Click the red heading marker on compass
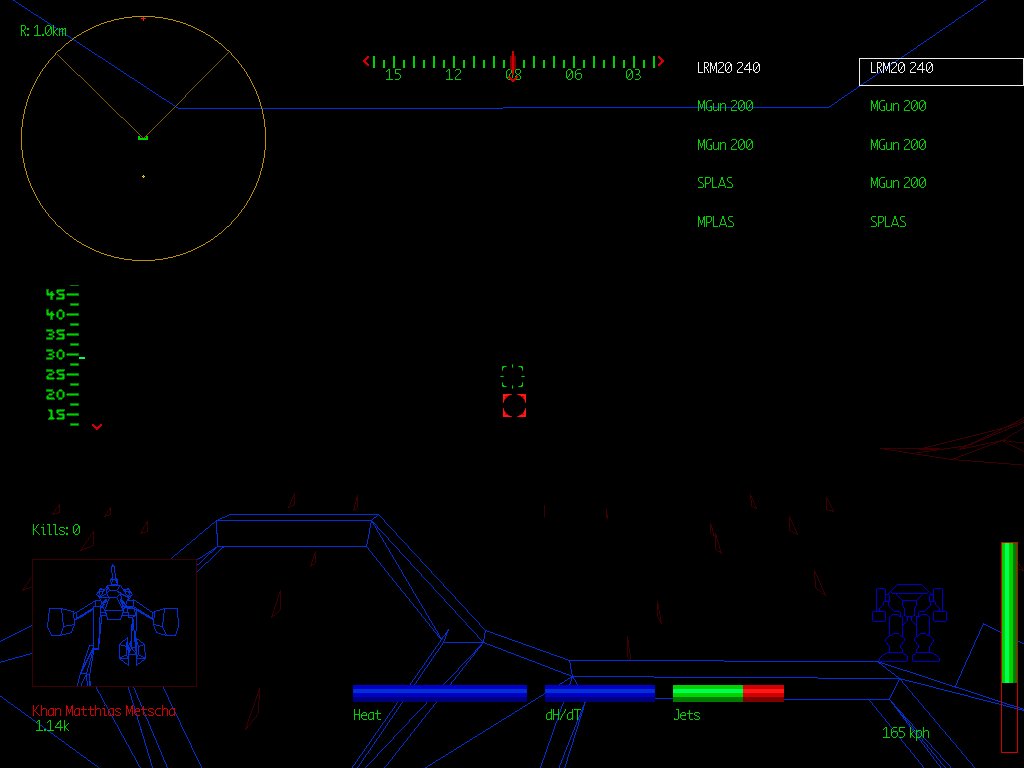Viewport: 1024px width, 768px height. [513, 61]
